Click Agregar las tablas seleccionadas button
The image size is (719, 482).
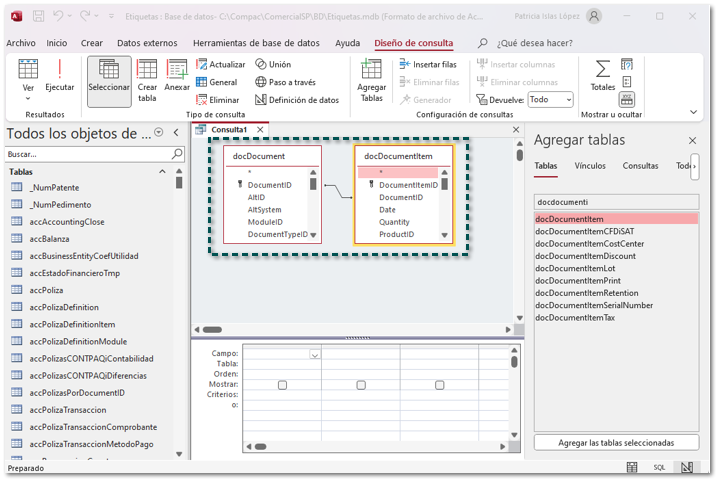pos(615,442)
